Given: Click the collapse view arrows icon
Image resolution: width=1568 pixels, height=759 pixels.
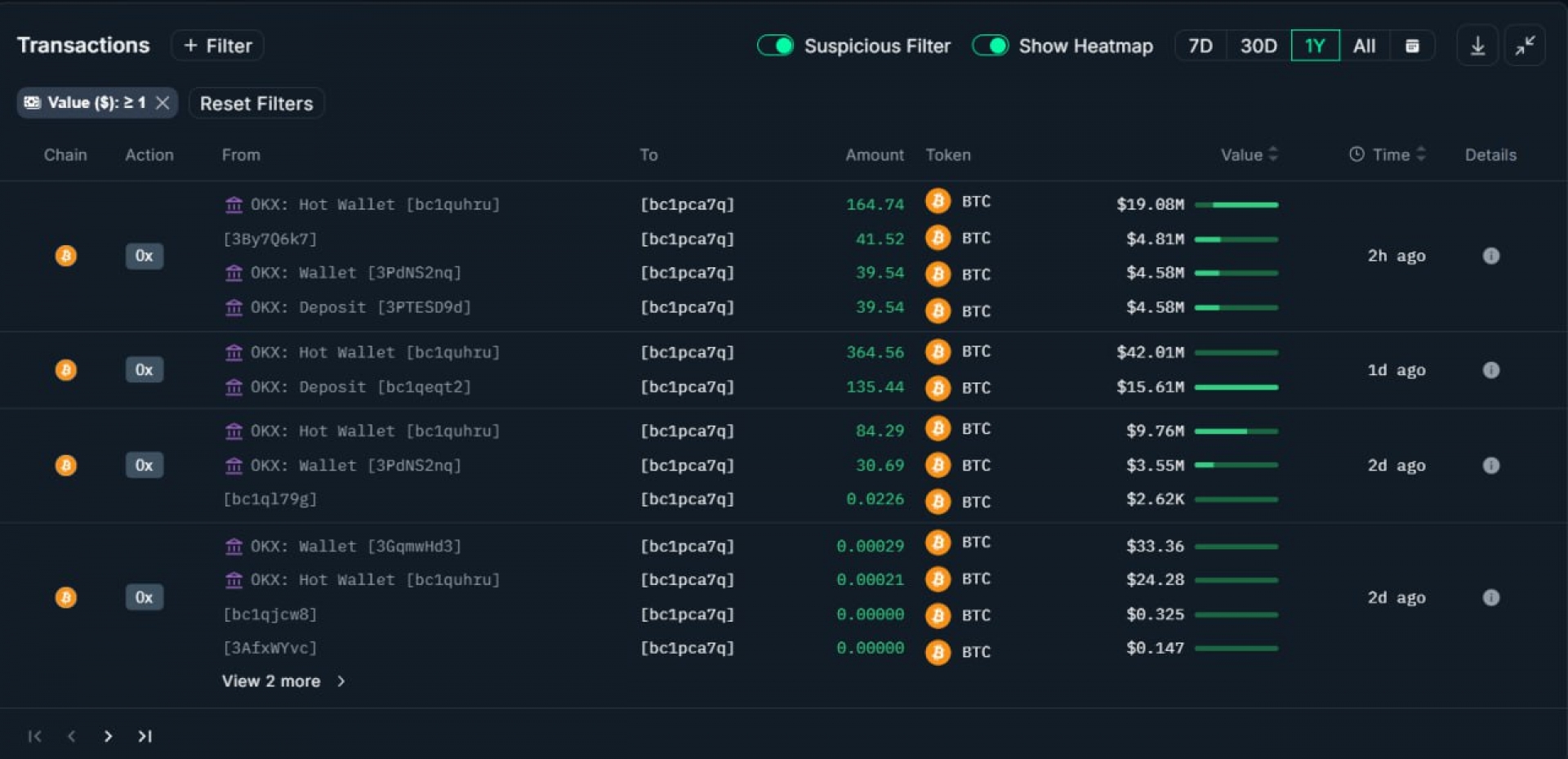Looking at the screenshot, I should click(x=1525, y=46).
